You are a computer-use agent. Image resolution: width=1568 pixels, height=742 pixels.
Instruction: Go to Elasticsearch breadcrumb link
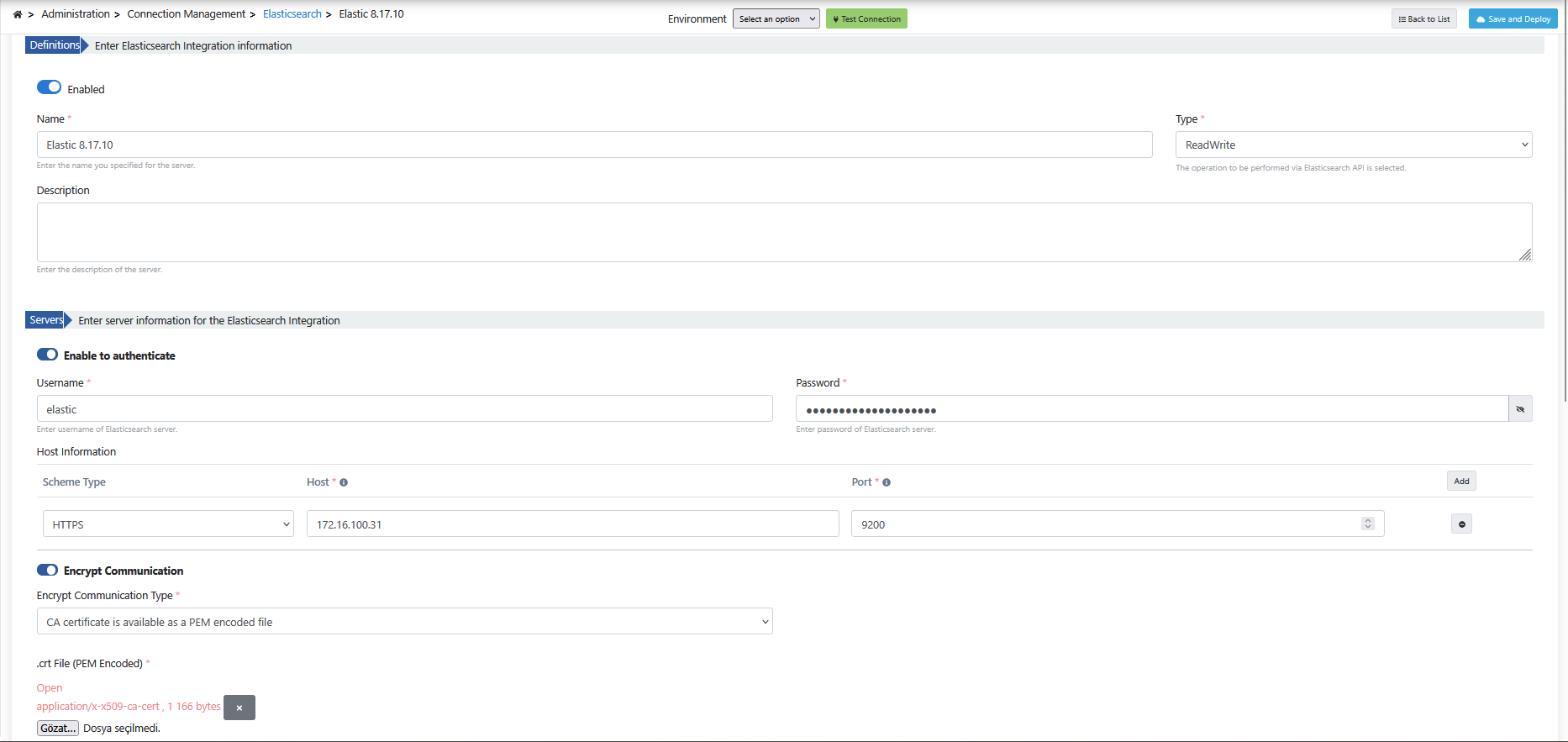[x=292, y=14]
